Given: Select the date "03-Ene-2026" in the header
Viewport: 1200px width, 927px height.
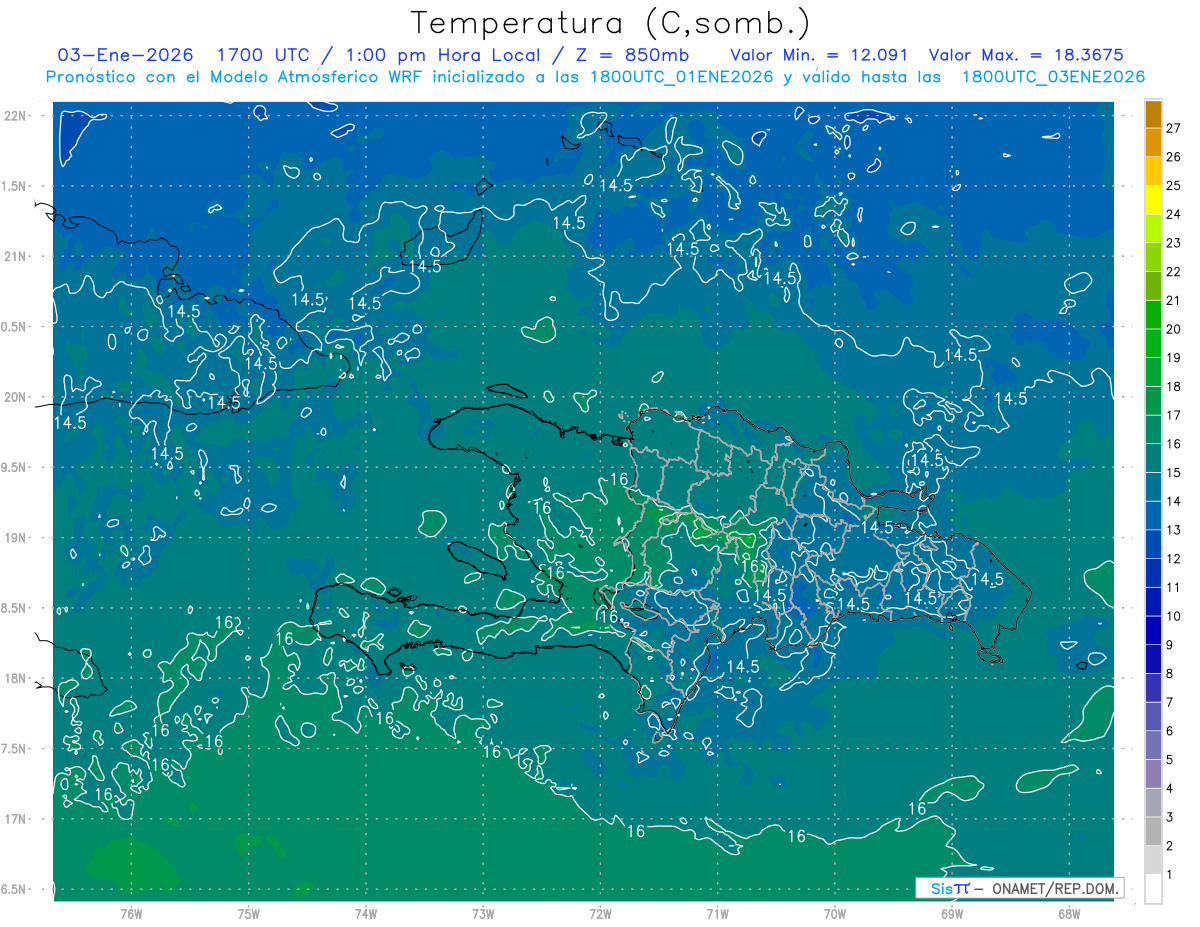Looking at the screenshot, I should click(x=125, y=54).
